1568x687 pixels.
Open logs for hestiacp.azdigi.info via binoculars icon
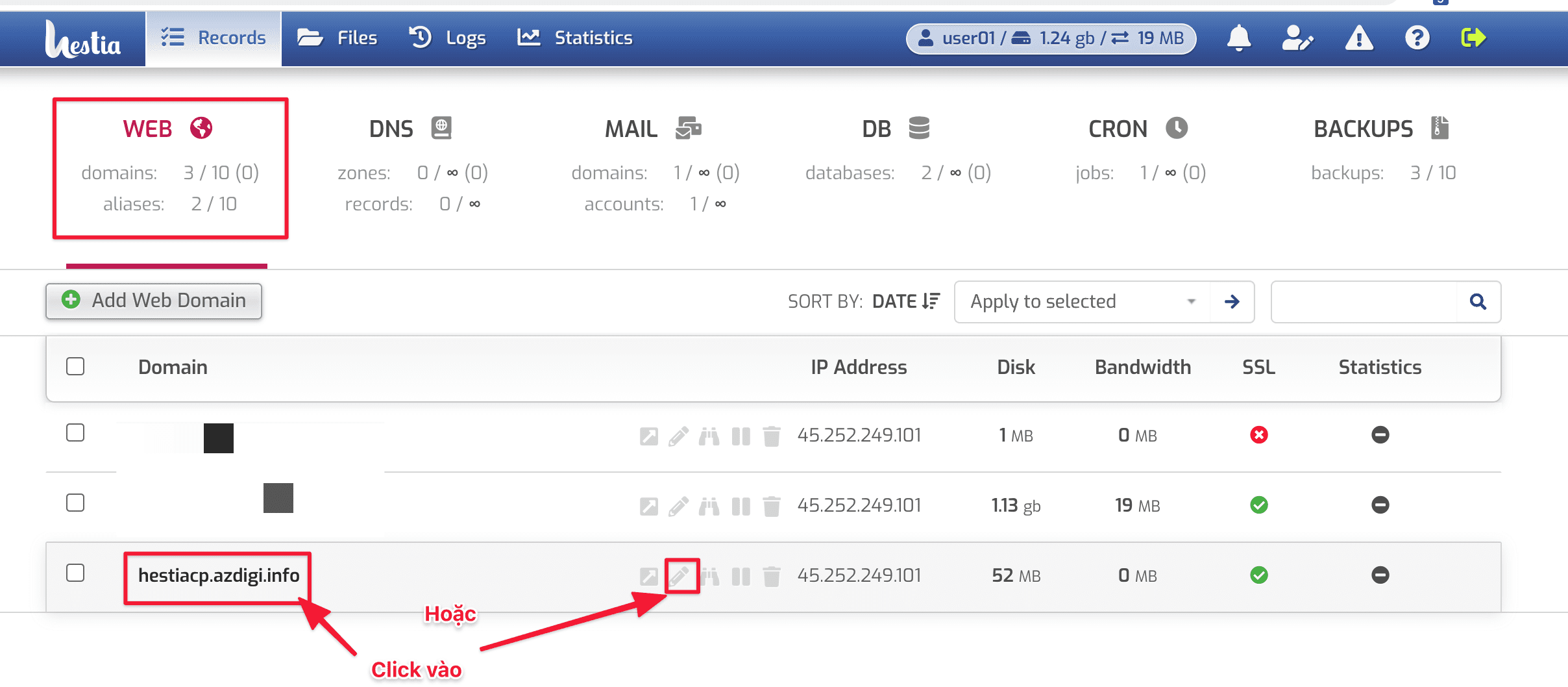coord(711,575)
